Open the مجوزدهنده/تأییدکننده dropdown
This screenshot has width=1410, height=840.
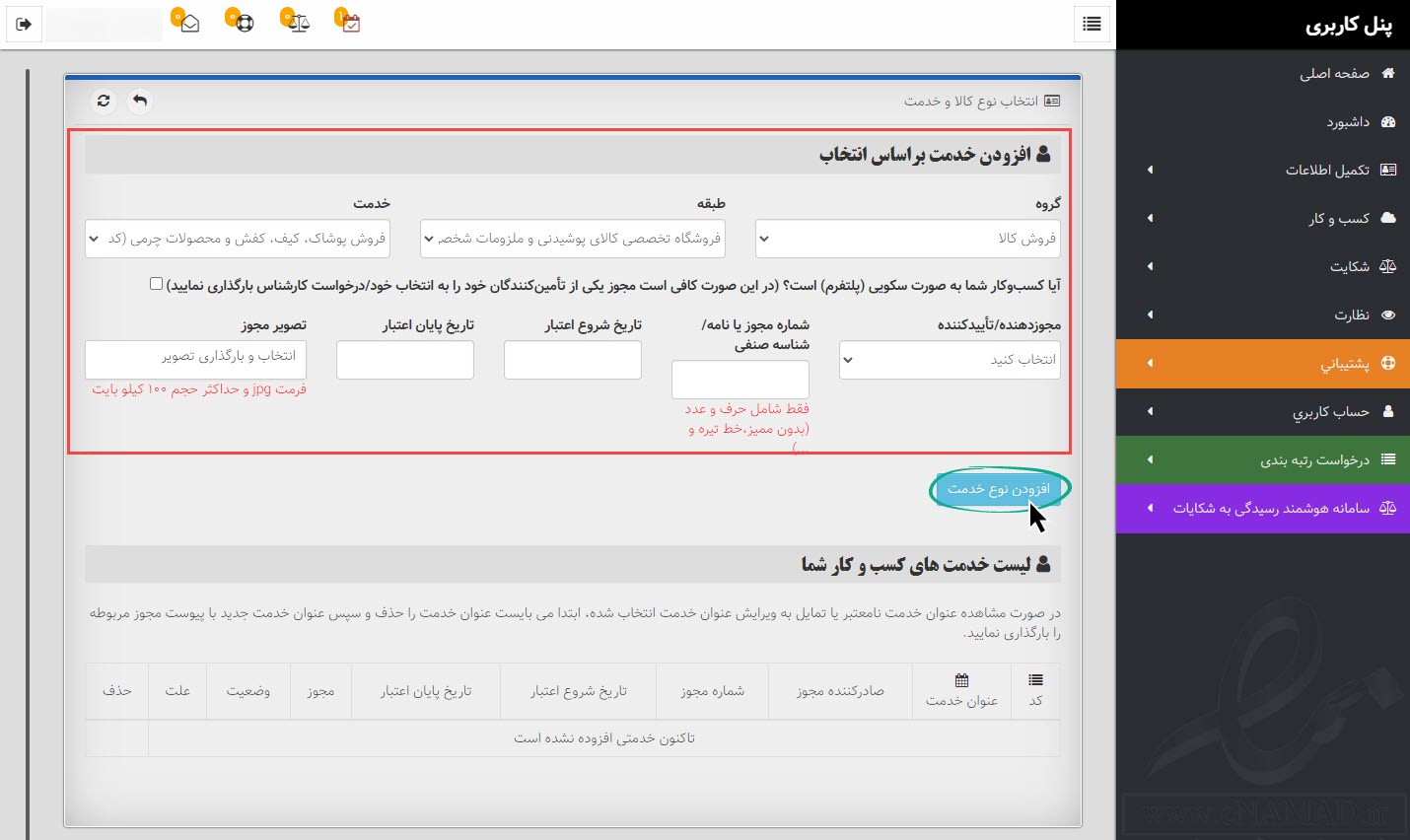[x=950, y=360]
